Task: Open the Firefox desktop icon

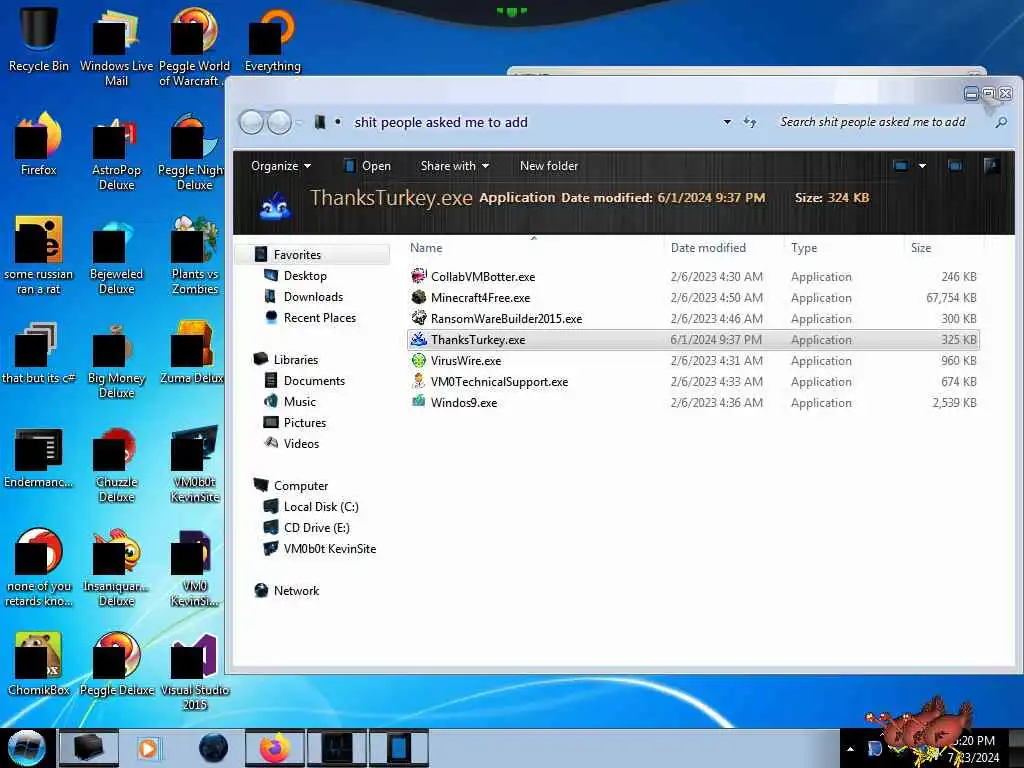Action: click(x=38, y=144)
